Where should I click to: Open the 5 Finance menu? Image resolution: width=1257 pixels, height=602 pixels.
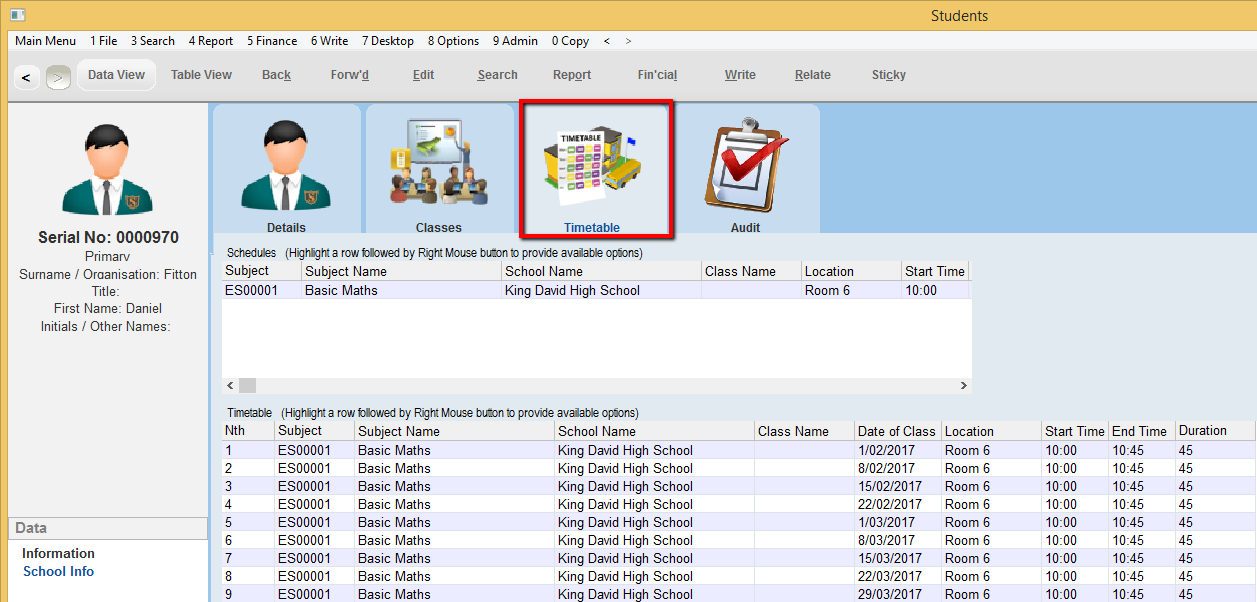272,41
